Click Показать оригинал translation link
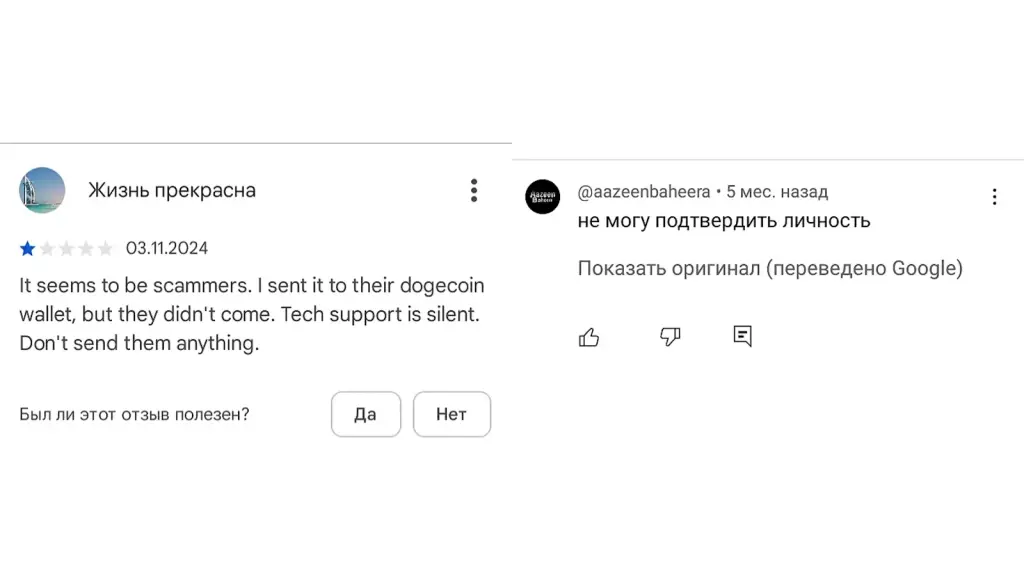The width and height of the screenshot is (1024, 576). tap(770, 268)
